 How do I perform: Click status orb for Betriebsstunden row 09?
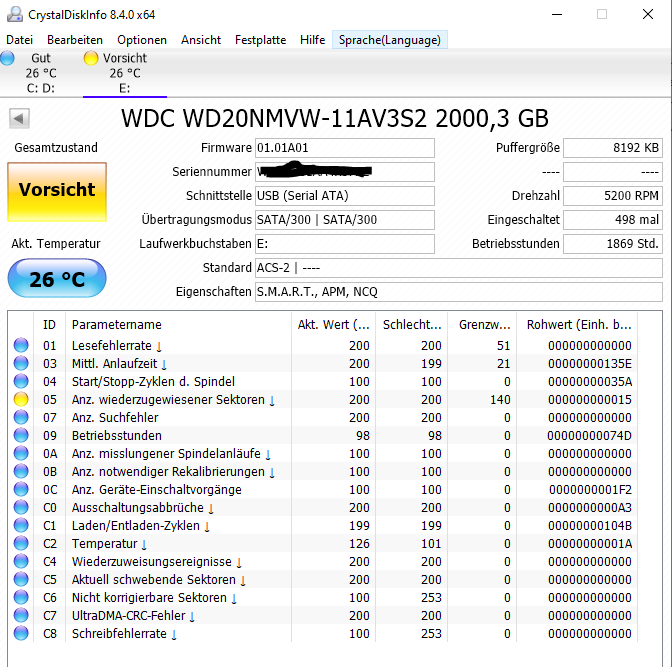21,435
